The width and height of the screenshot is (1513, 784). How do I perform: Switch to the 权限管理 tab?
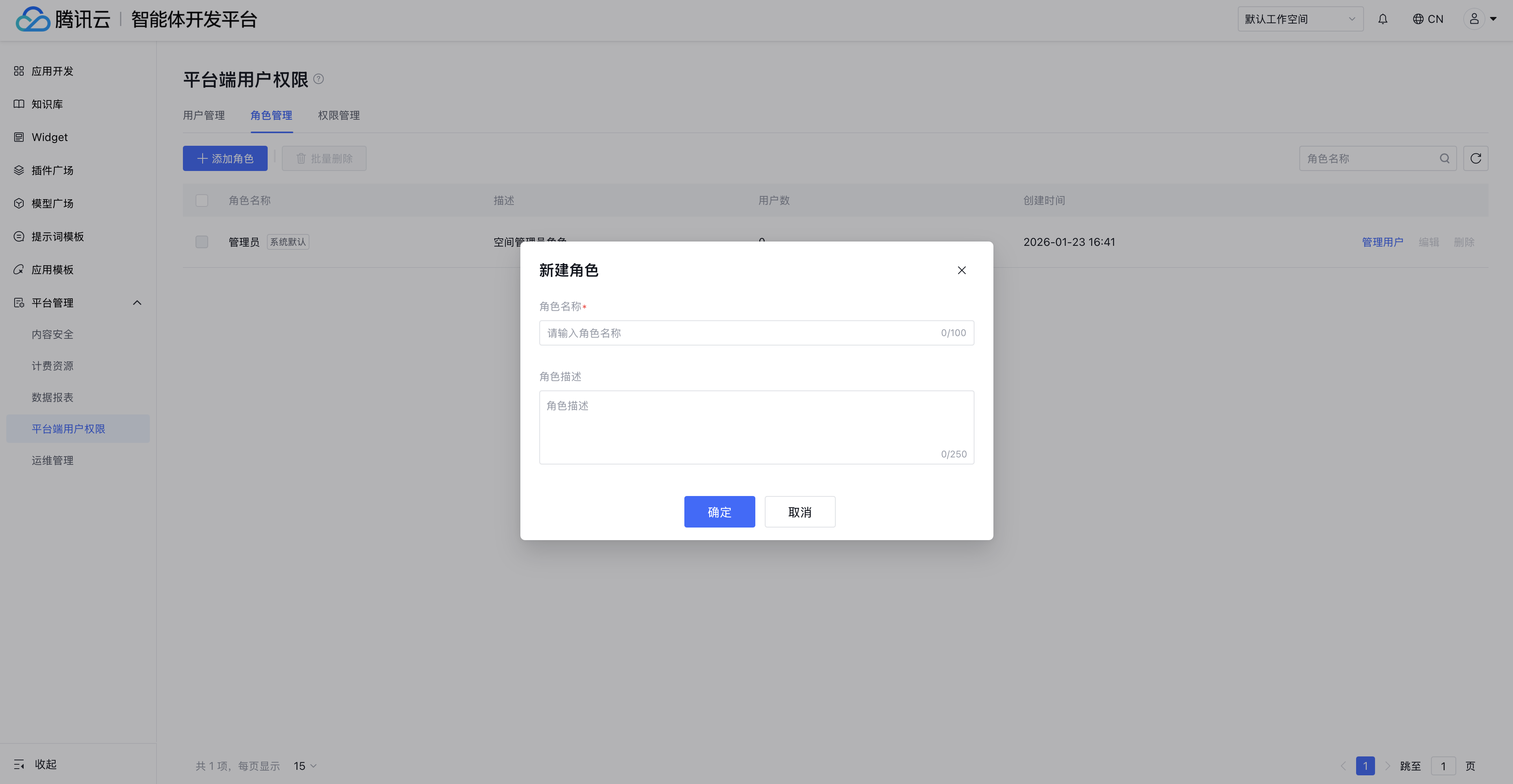click(x=339, y=115)
